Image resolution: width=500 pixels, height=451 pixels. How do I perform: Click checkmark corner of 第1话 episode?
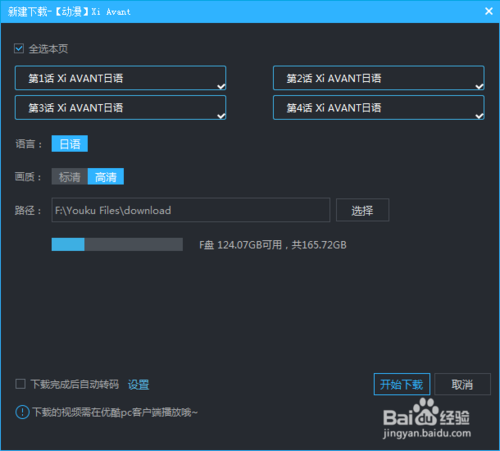pos(221,86)
